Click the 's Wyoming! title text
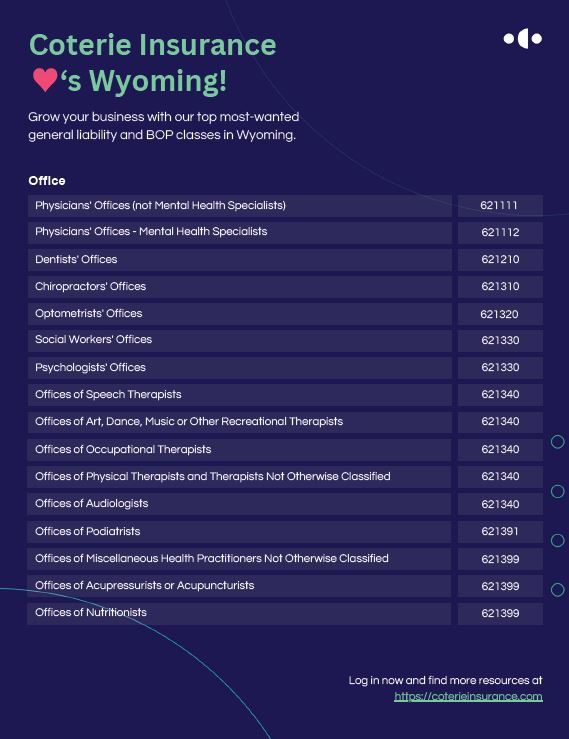Screen dimensions: 569x739 (x=144, y=81)
